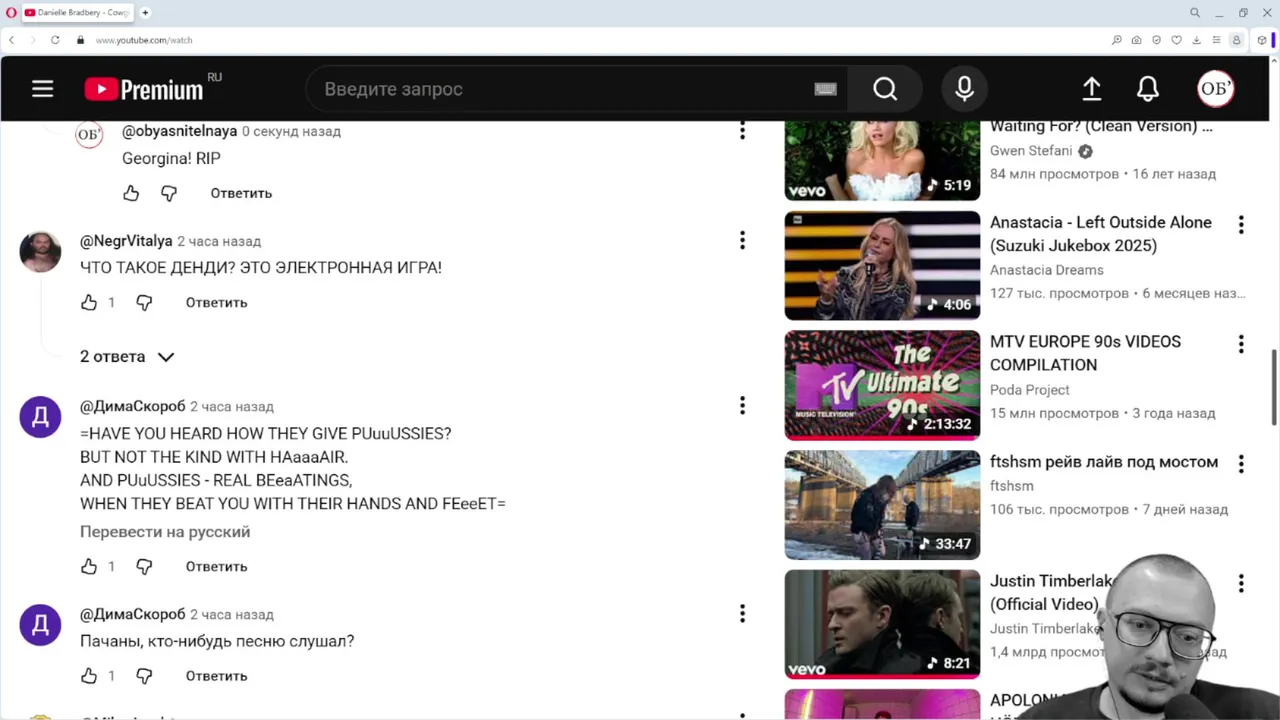Switch to Danielle Bradbery tab
This screenshot has width=1280, height=720.
77,13
